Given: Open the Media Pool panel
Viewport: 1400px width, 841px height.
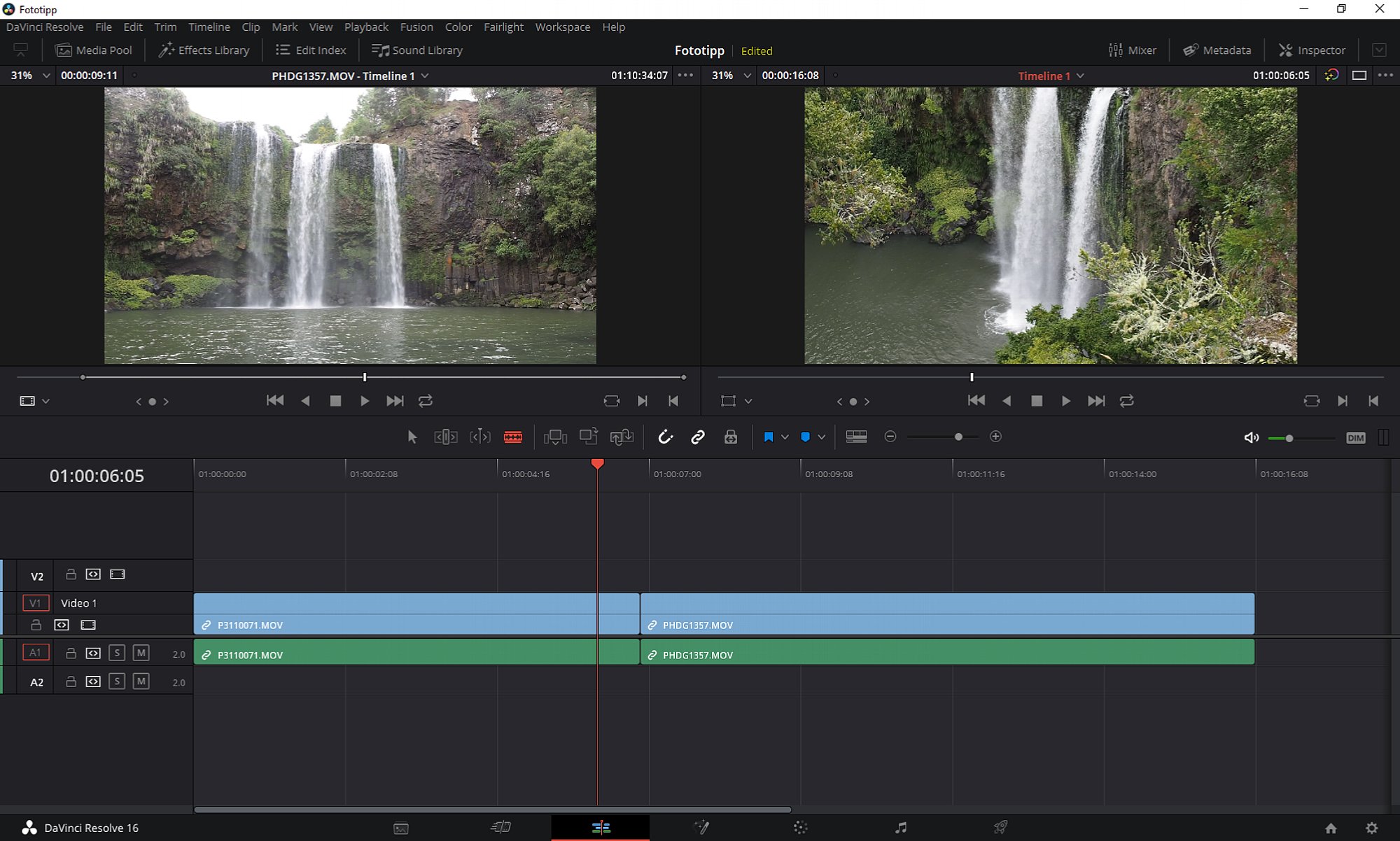Looking at the screenshot, I should click(94, 50).
